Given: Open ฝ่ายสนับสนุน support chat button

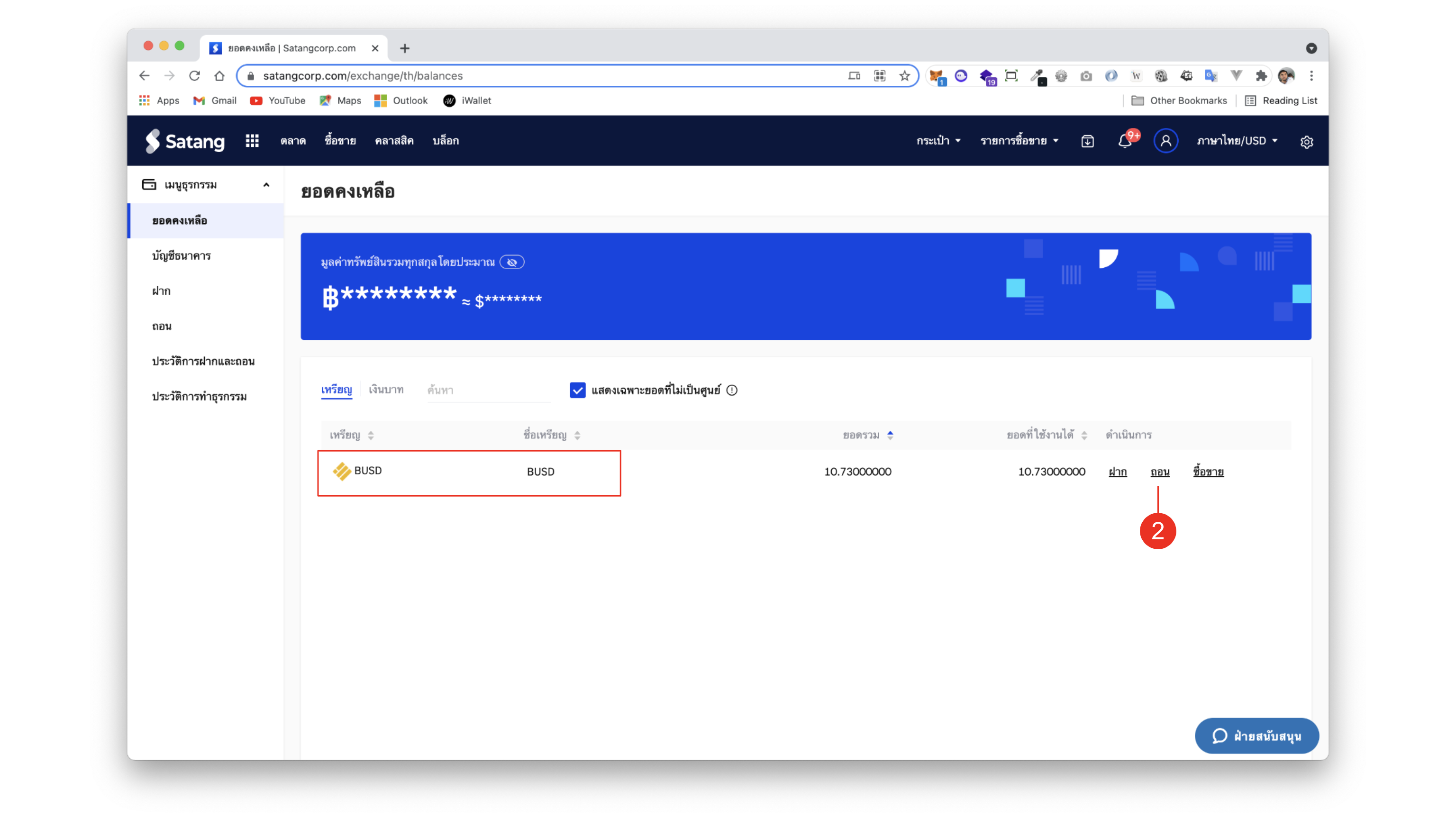Looking at the screenshot, I should coord(1257,735).
